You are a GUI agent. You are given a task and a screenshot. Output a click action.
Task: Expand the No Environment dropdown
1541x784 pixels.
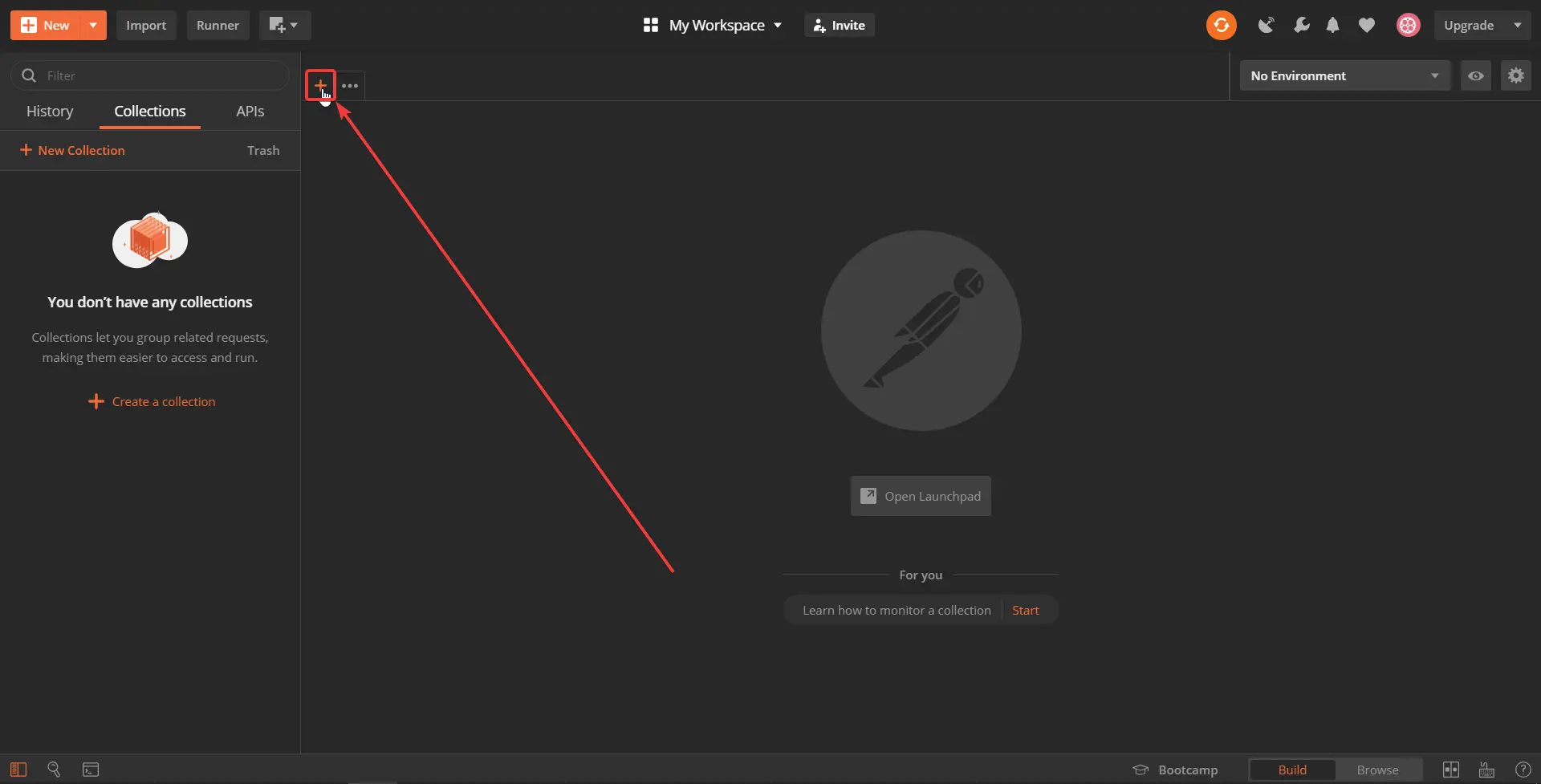1344,75
